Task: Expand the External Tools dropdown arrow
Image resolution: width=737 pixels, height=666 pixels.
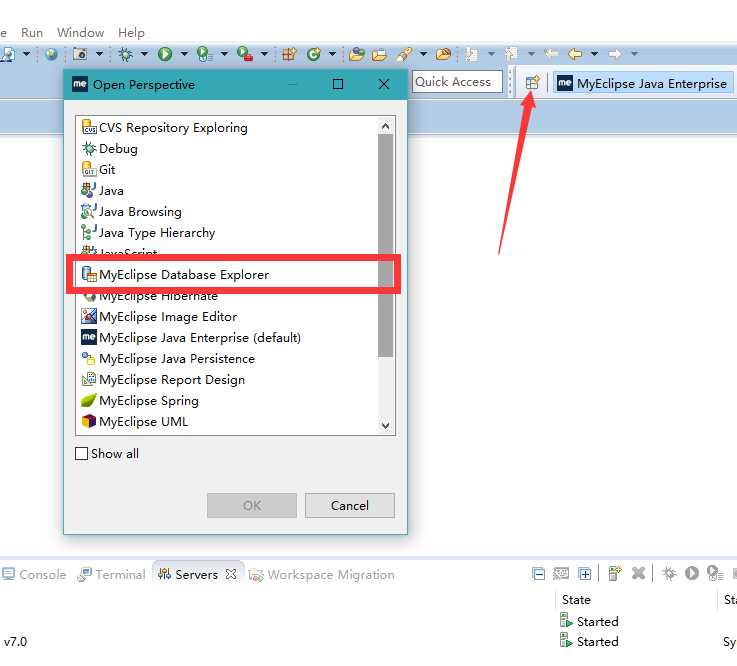Action: click(265, 54)
